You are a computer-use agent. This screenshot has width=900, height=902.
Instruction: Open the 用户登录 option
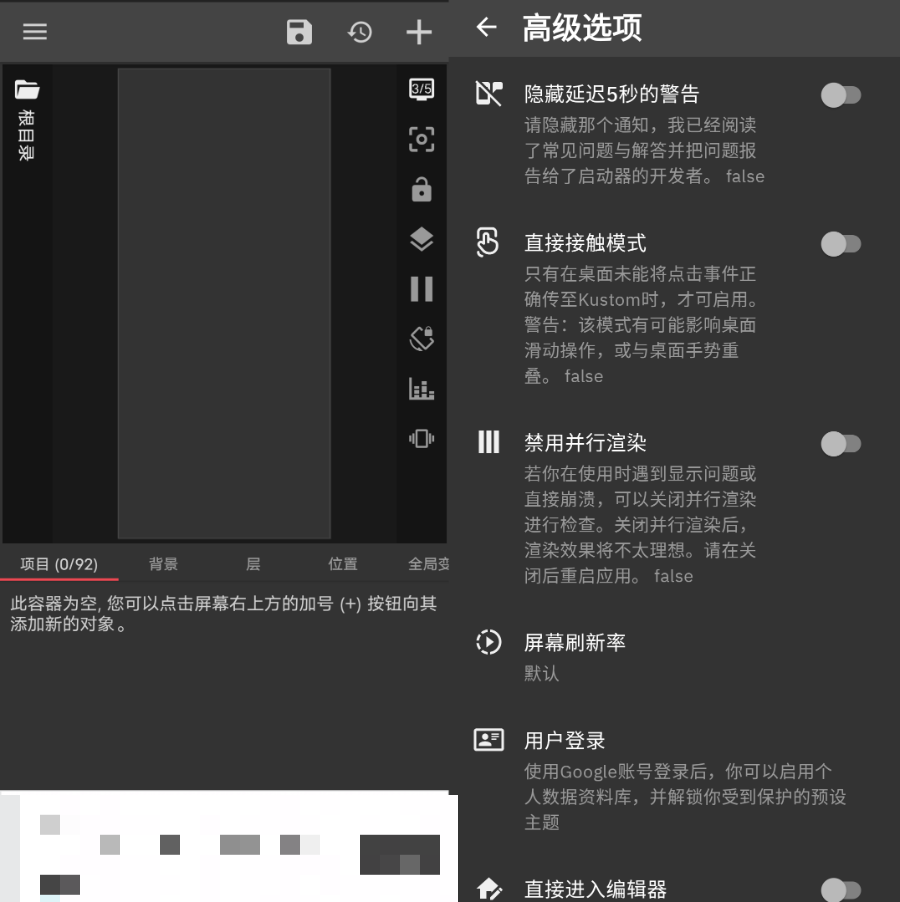pyautogui.click(x=674, y=780)
